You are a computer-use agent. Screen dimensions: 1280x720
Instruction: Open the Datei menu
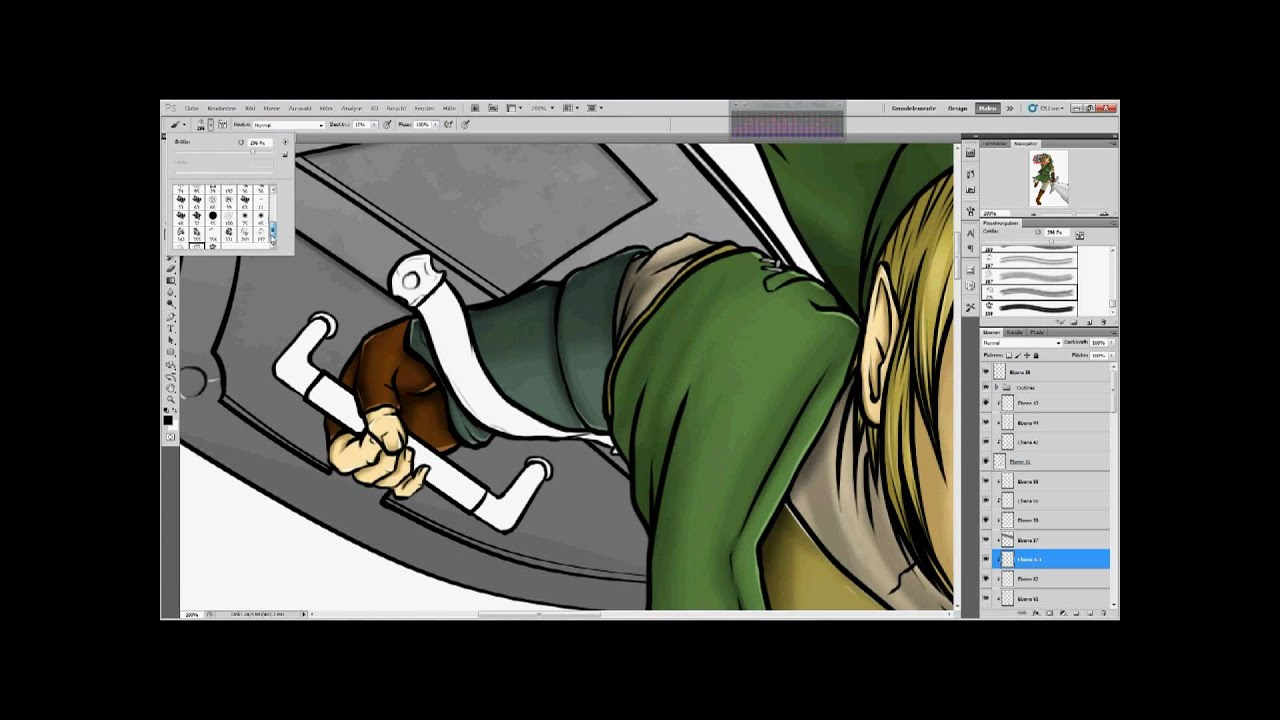(x=192, y=107)
